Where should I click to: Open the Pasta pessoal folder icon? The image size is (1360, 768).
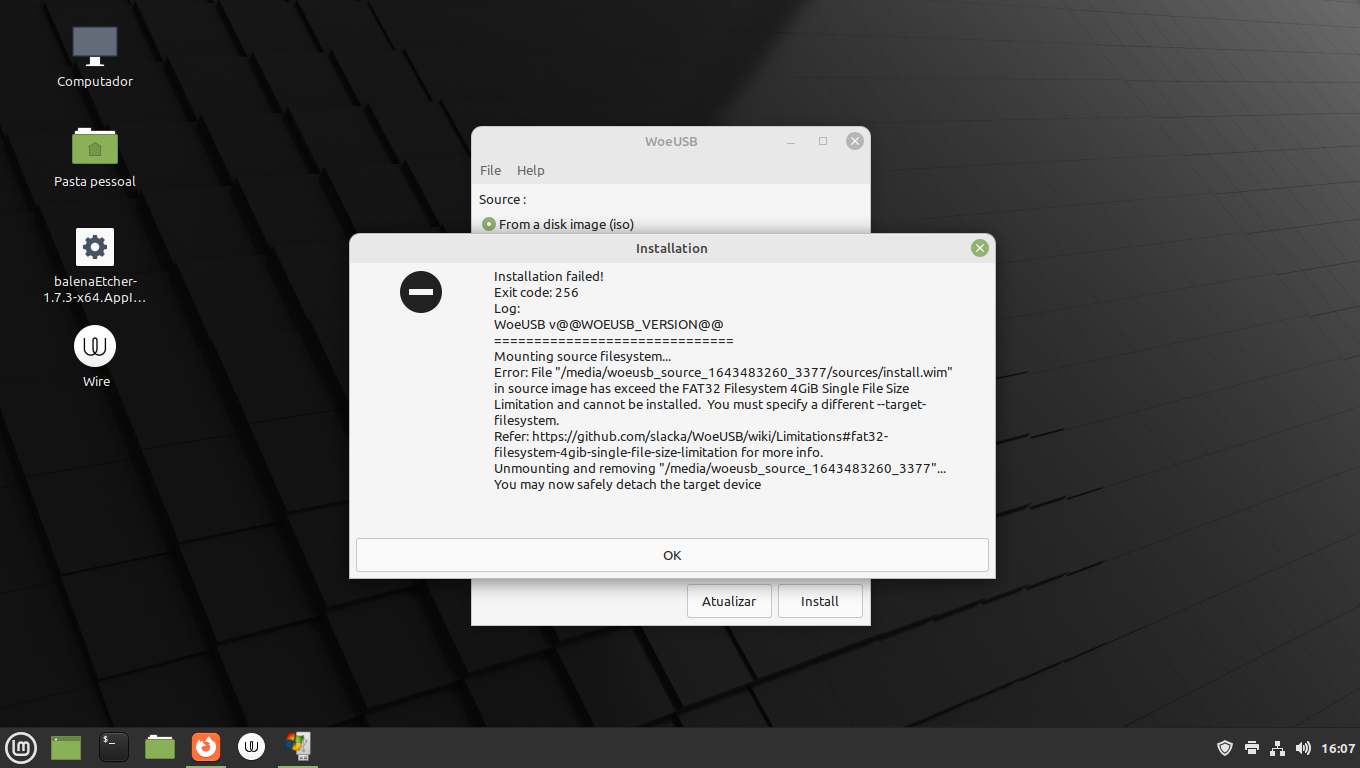95,157
